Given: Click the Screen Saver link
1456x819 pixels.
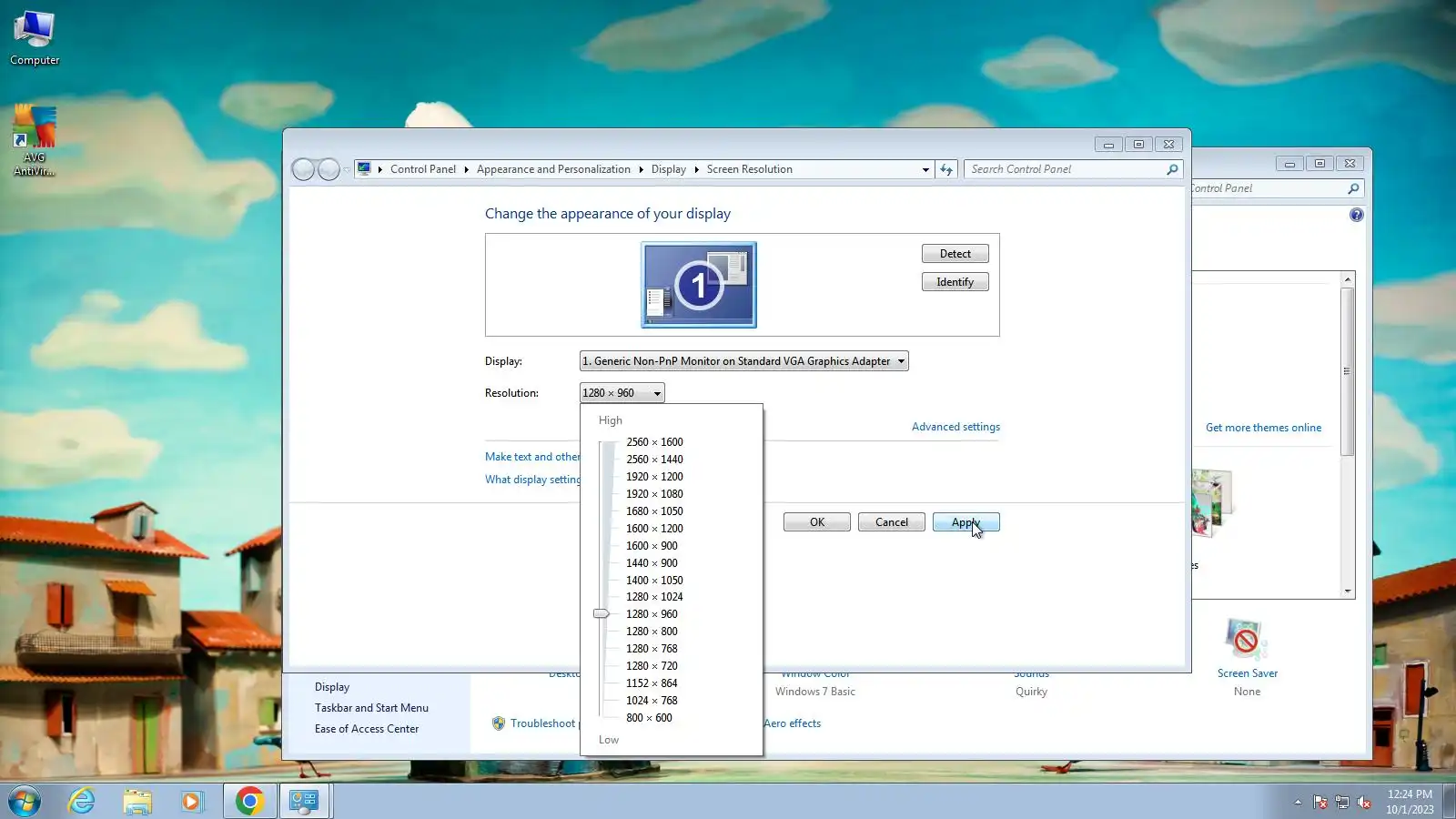Looking at the screenshot, I should [1248, 673].
